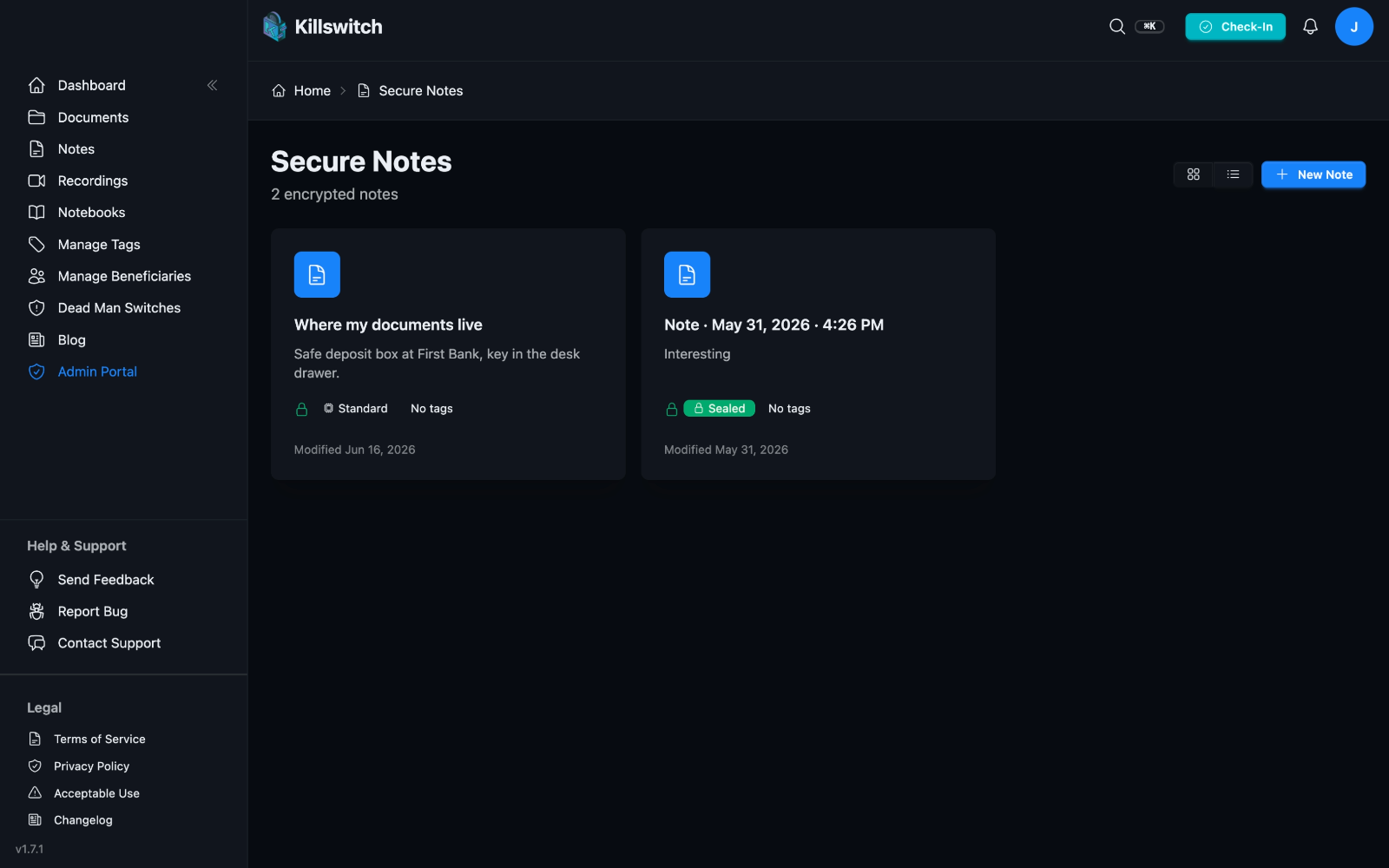Viewport: 1389px width, 868px height.
Task: Open Privacy Policy
Action: point(91,766)
